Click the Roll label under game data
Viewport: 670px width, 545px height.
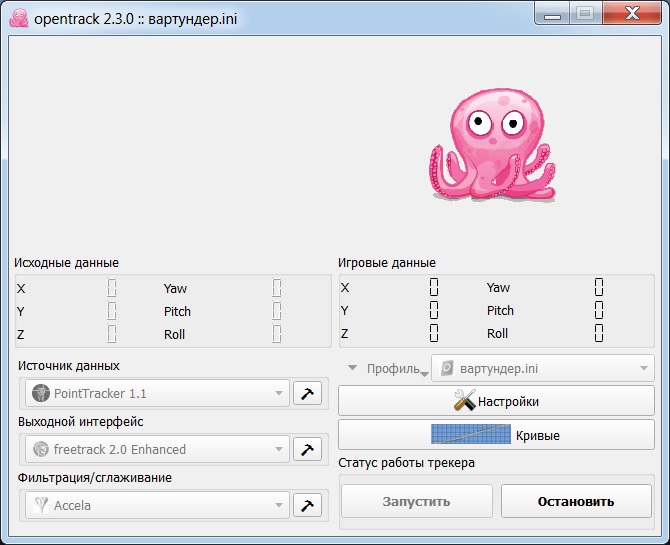click(x=497, y=333)
